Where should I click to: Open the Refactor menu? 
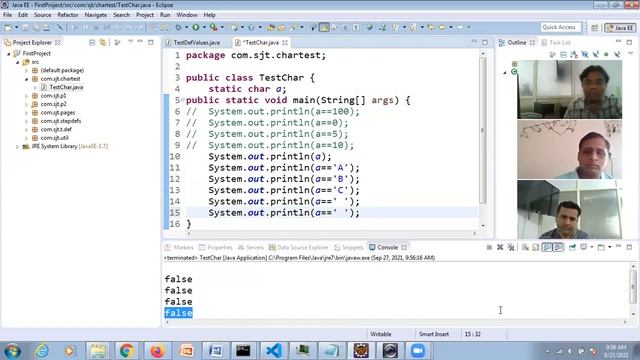click(x=68, y=15)
